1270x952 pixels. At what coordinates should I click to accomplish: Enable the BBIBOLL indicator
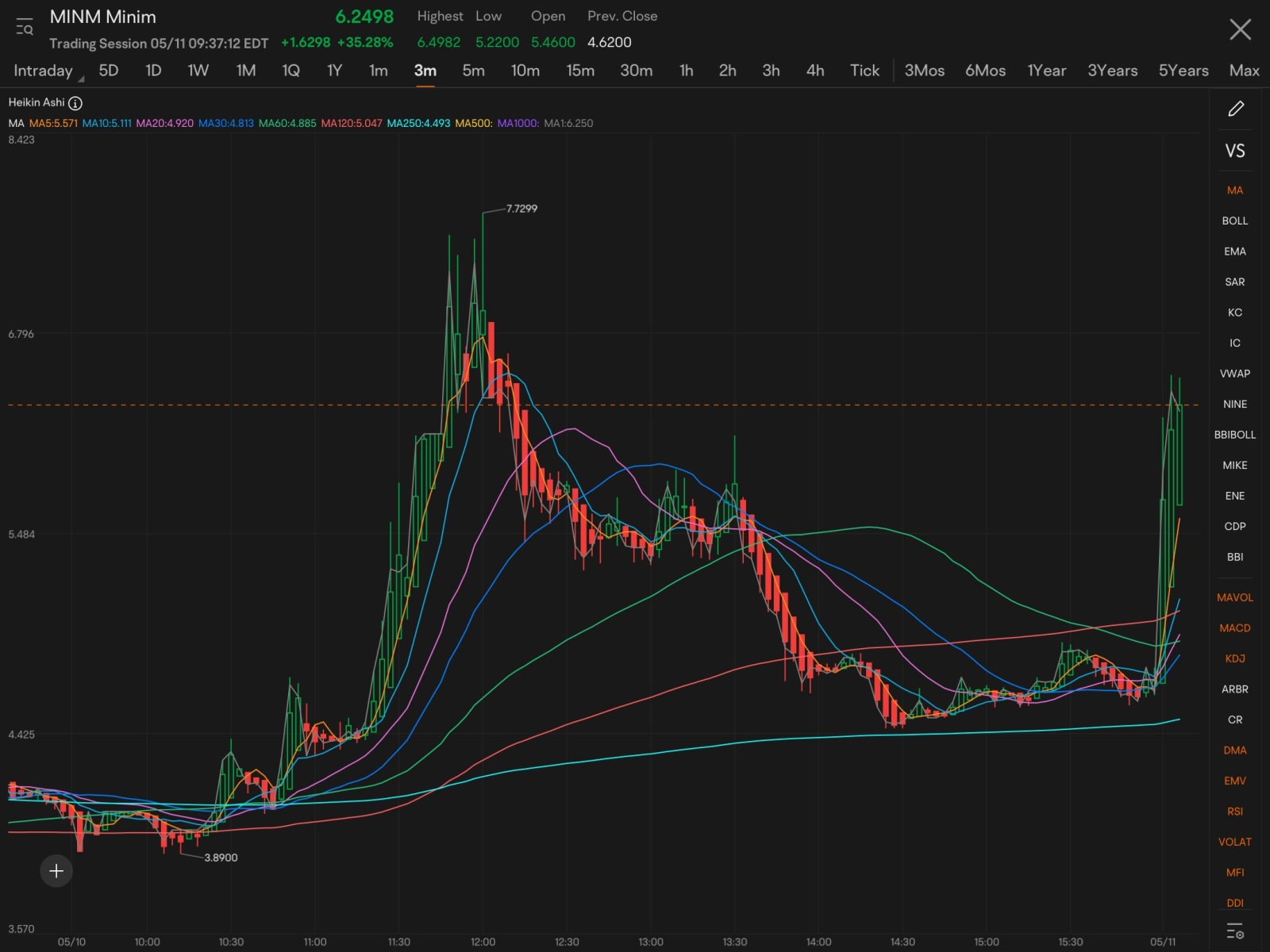click(x=1235, y=435)
